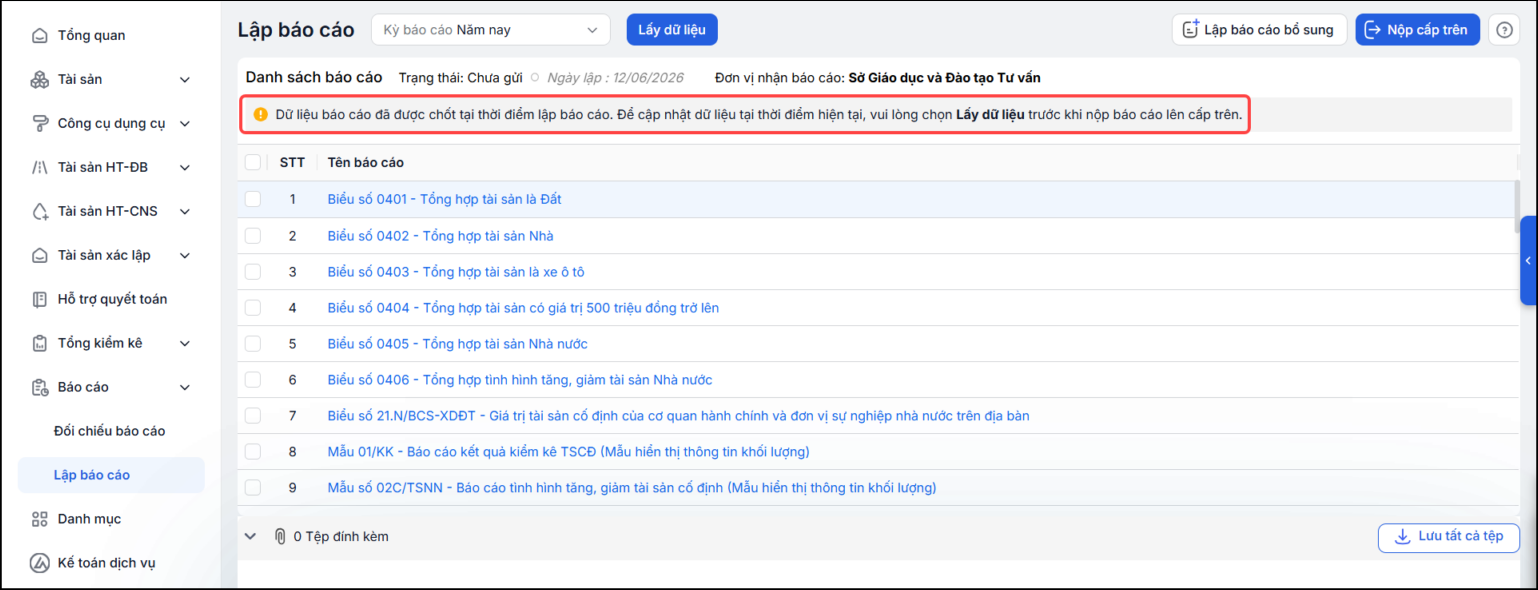Click the Tên báo cáo column header
Viewport: 1538px width, 590px height.
point(366,162)
